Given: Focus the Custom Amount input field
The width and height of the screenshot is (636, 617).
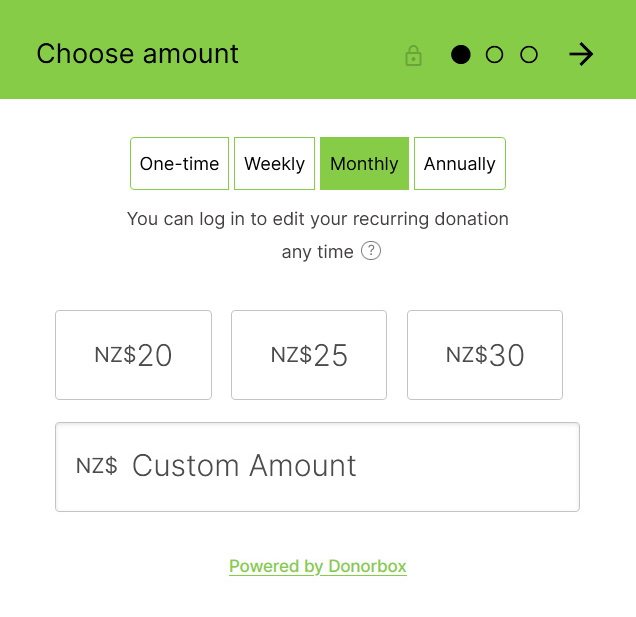Looking at the screenshot, I should coord(317,467).
